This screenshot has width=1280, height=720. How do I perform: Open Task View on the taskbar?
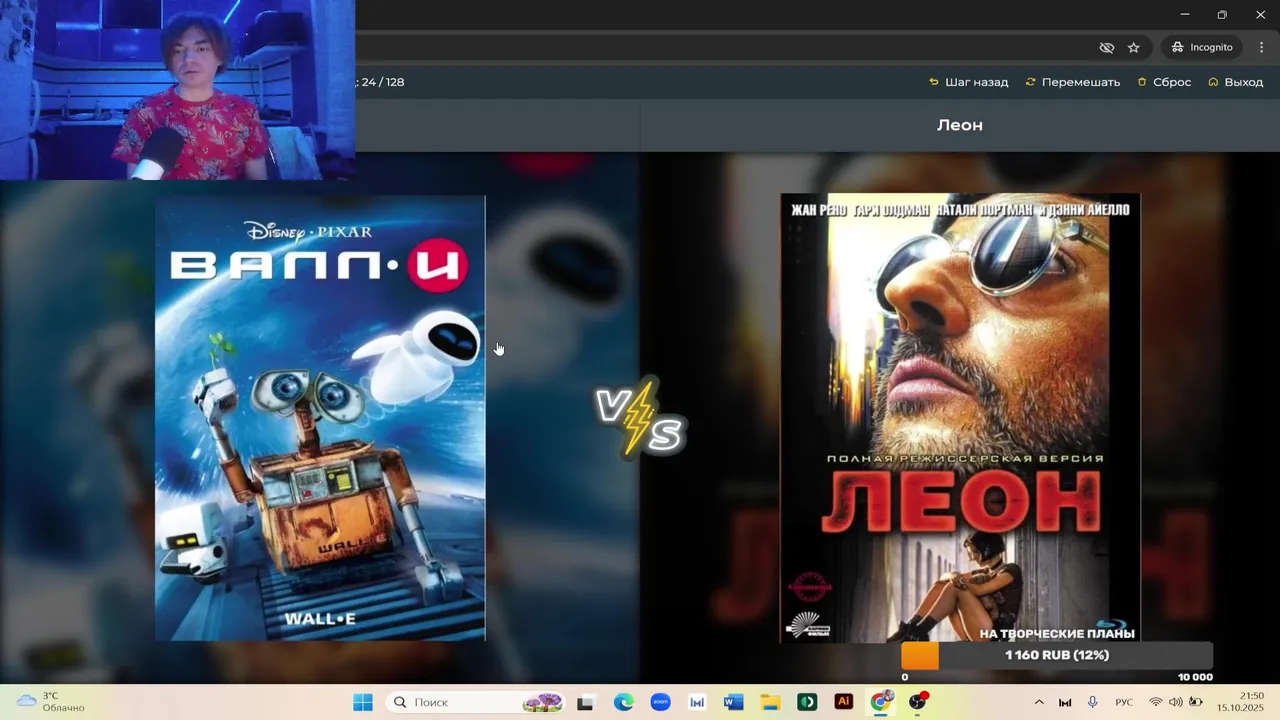tap(585, 702)
